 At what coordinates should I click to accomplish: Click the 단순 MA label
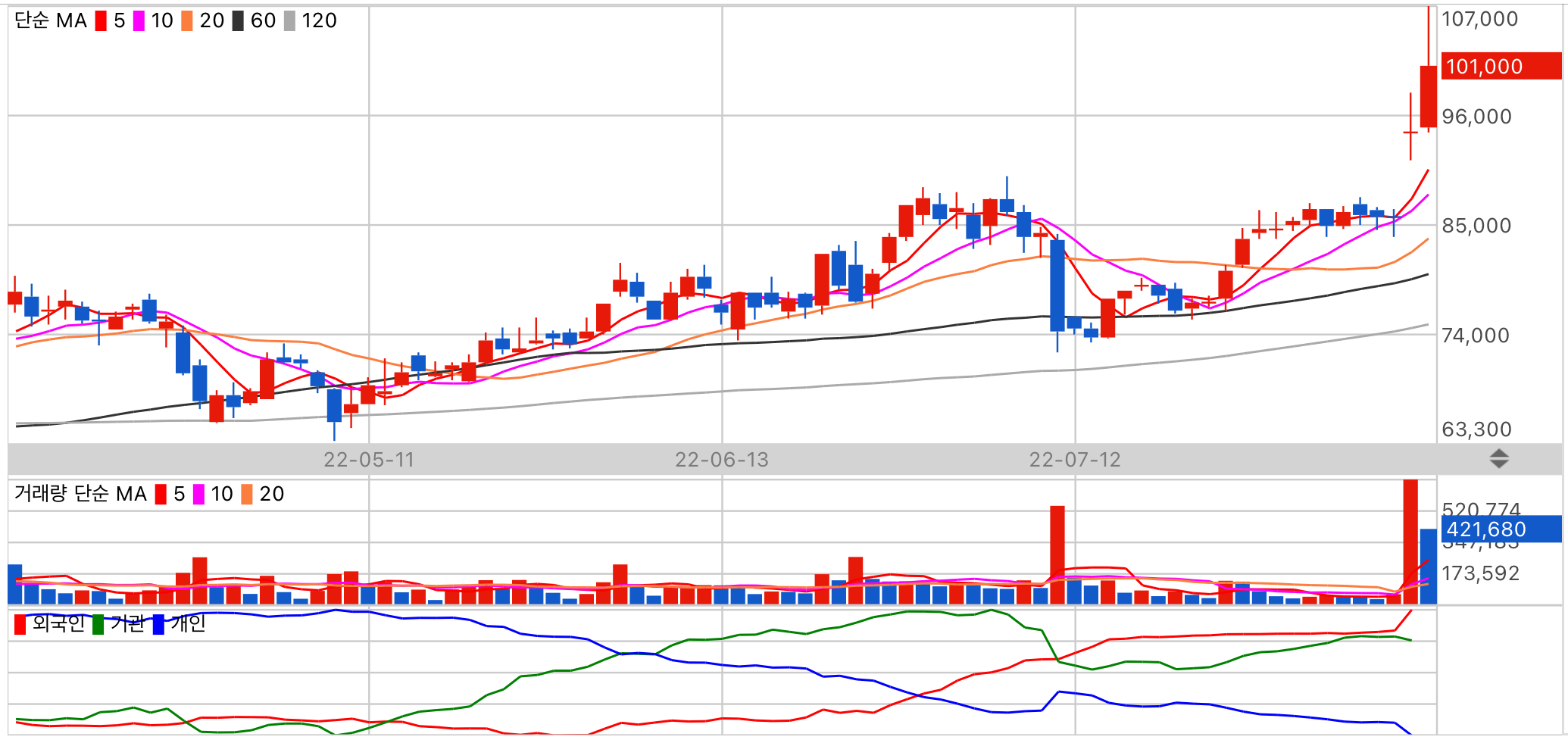click(x=51, y=20)
